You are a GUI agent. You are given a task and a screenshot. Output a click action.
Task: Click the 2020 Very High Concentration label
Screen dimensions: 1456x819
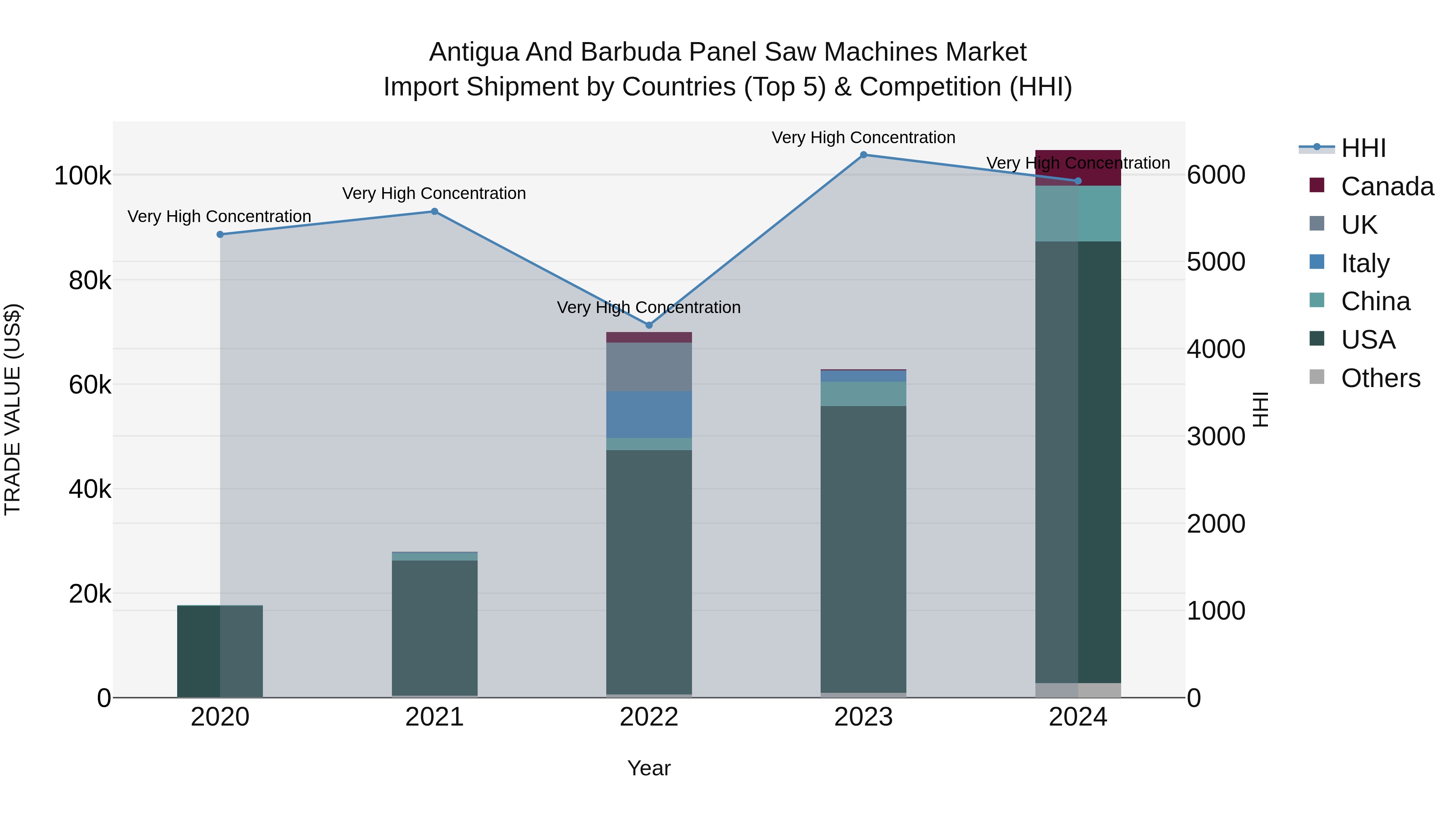point(219,216)
